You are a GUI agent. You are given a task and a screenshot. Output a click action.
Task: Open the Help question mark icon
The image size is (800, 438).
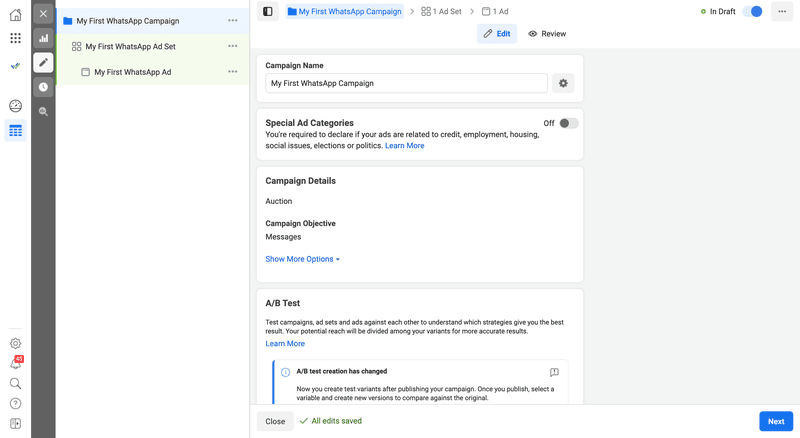15,404
